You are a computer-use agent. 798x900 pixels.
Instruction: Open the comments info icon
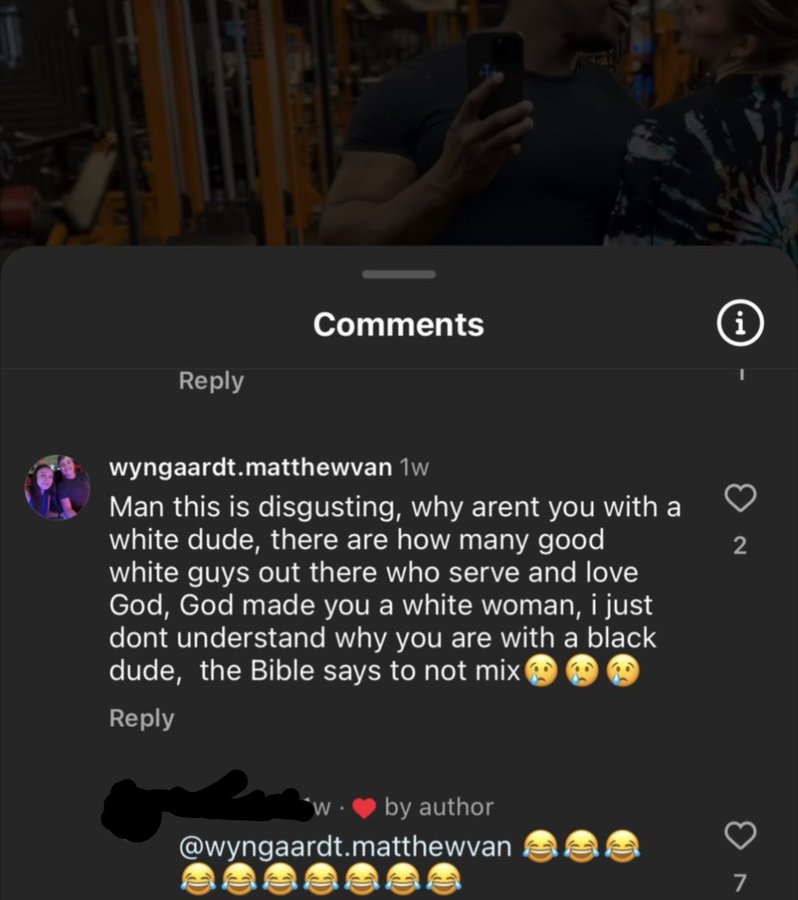(x=740, y=323)
